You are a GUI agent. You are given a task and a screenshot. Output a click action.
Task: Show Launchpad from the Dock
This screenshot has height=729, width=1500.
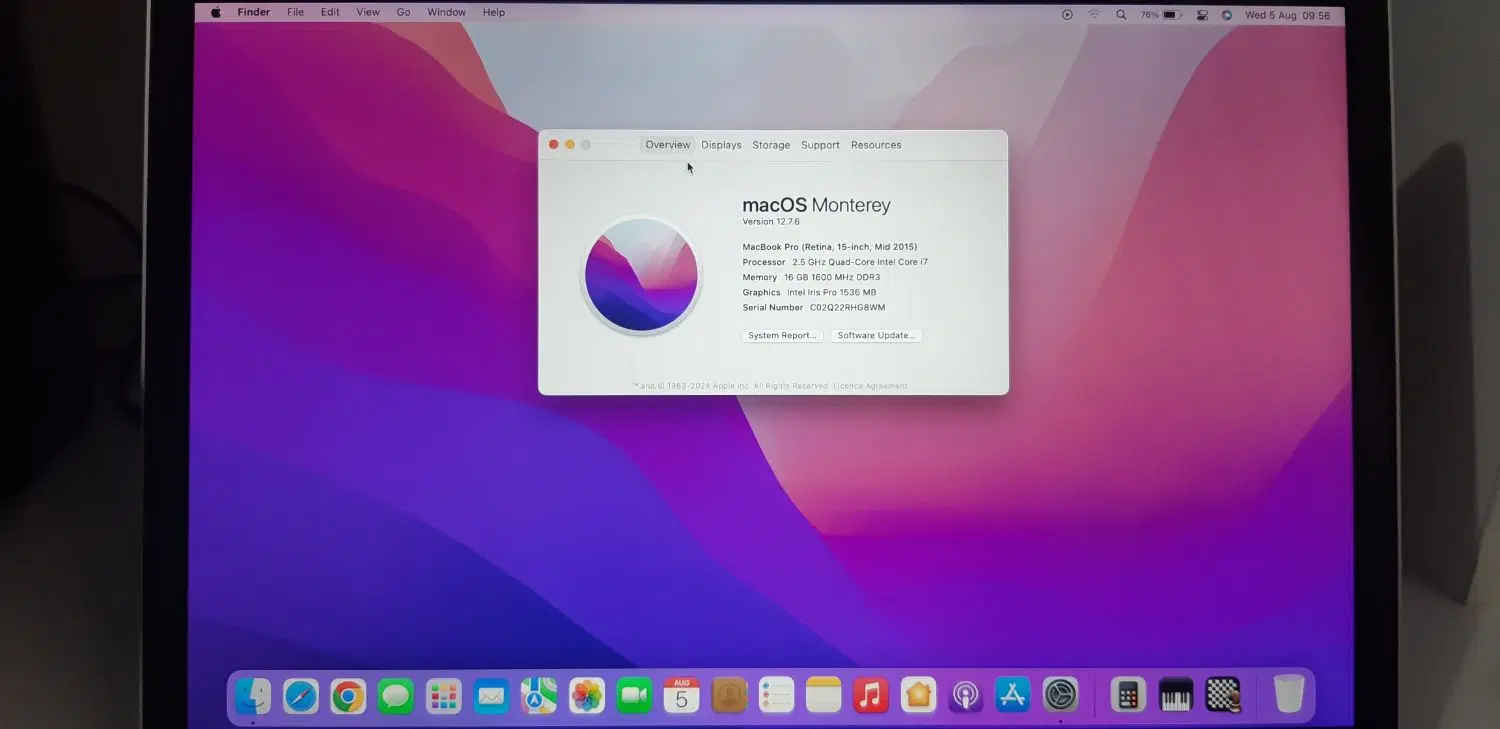444,695
